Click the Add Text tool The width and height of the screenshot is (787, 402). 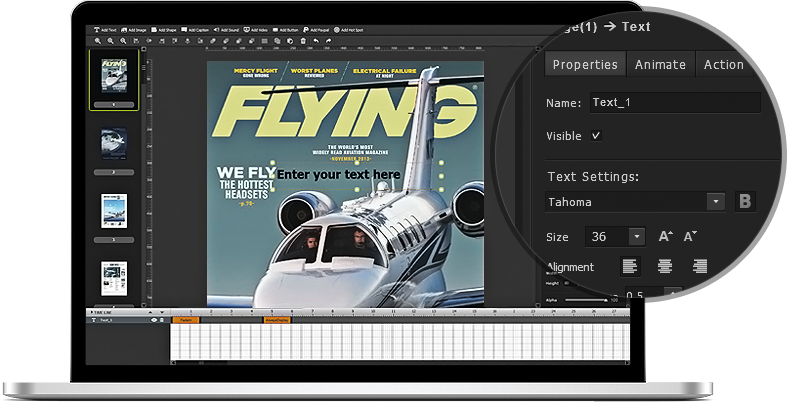tap(105, 30)
